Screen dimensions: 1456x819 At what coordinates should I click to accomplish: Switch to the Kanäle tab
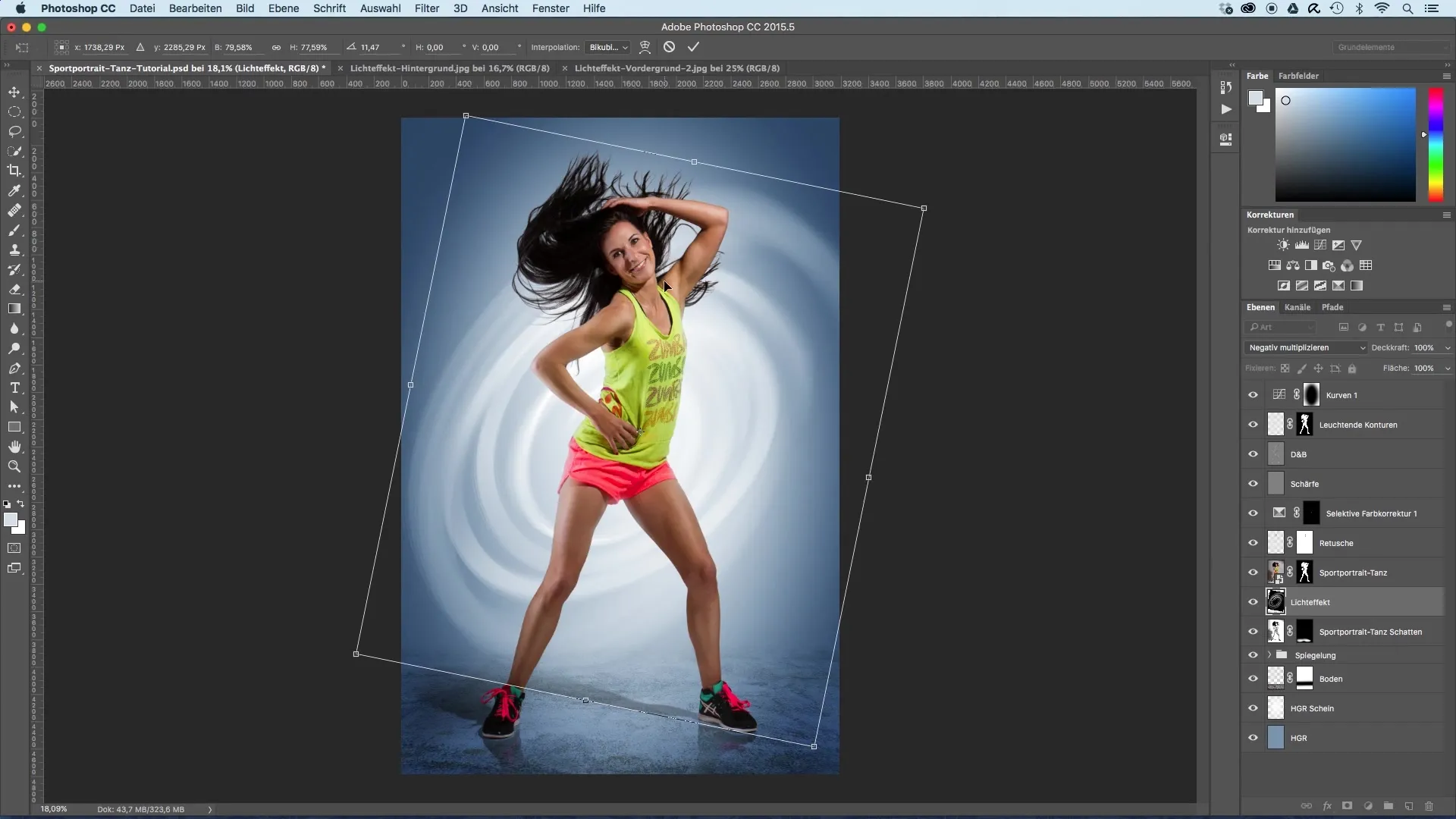tap(1297, 307)
